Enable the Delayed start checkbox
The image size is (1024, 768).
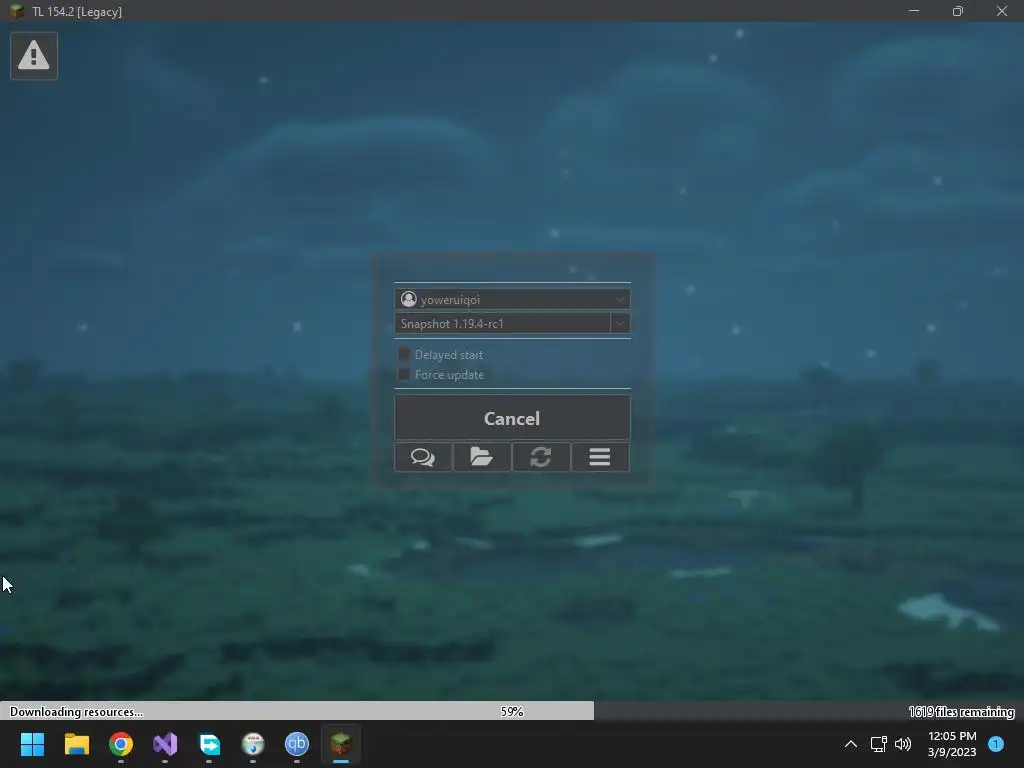coord(404,354)
